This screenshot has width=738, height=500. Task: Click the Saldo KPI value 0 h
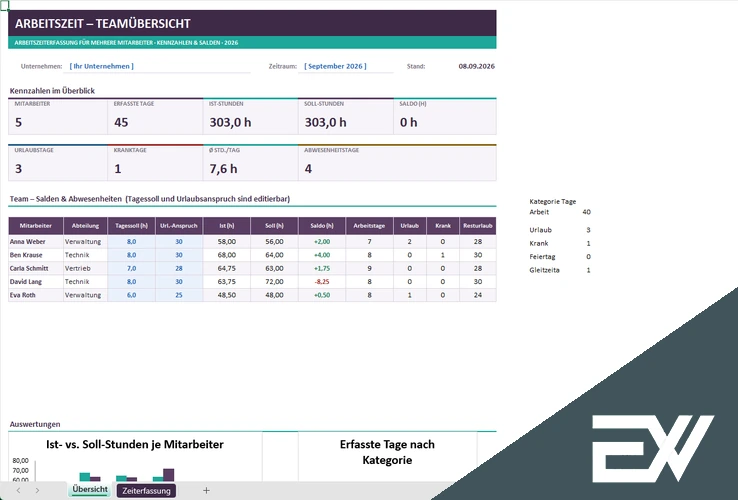409,122
